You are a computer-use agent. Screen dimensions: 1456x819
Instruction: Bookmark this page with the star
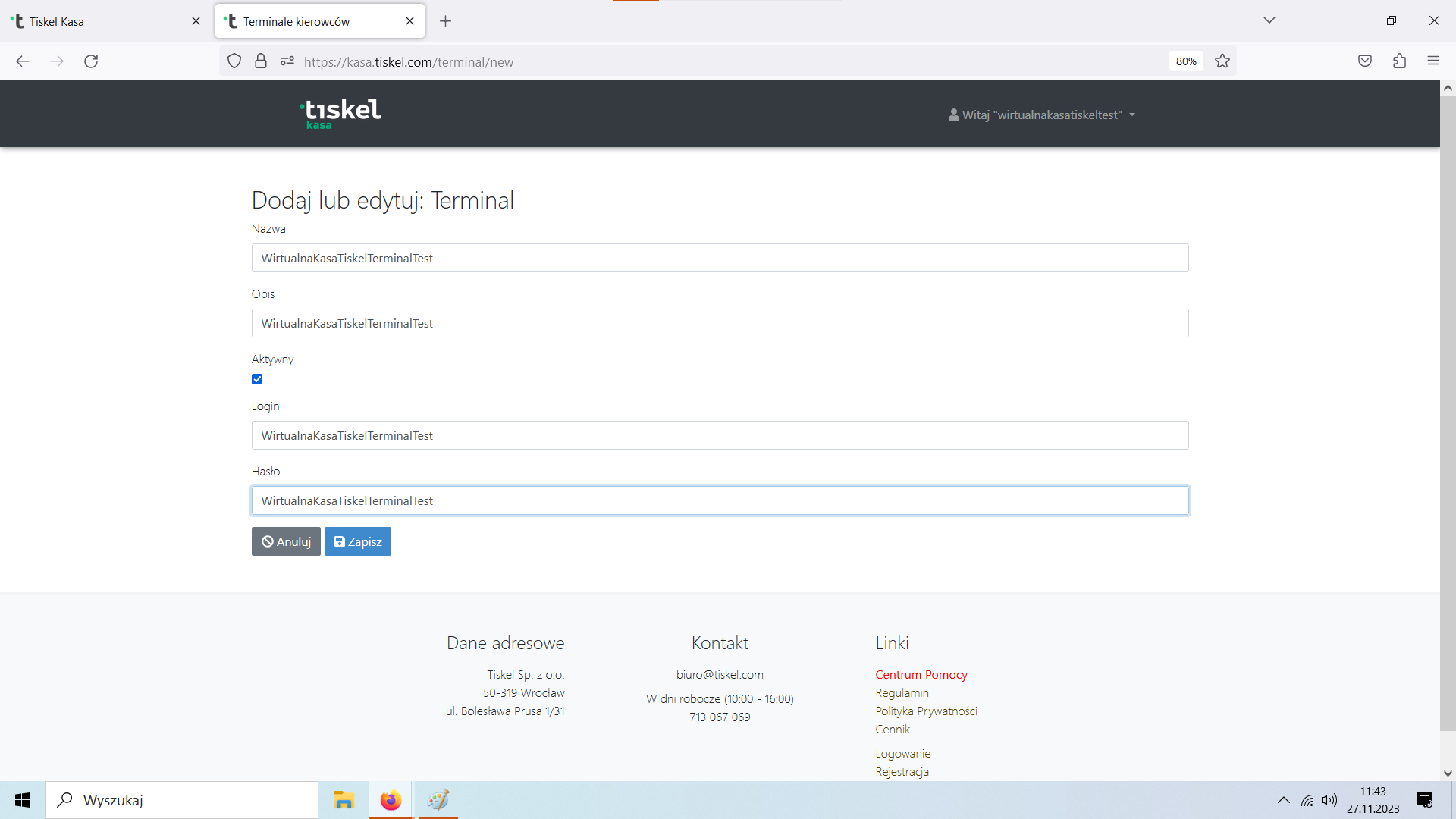(x=1222, y=61)
